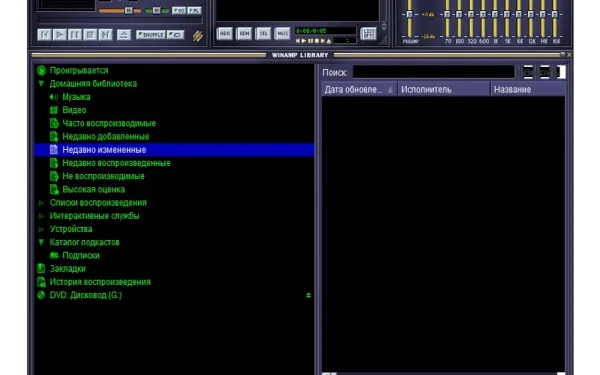Click the equalizer 600 Hz band slider
Screen dimensions: 600x375
point(483,18)
